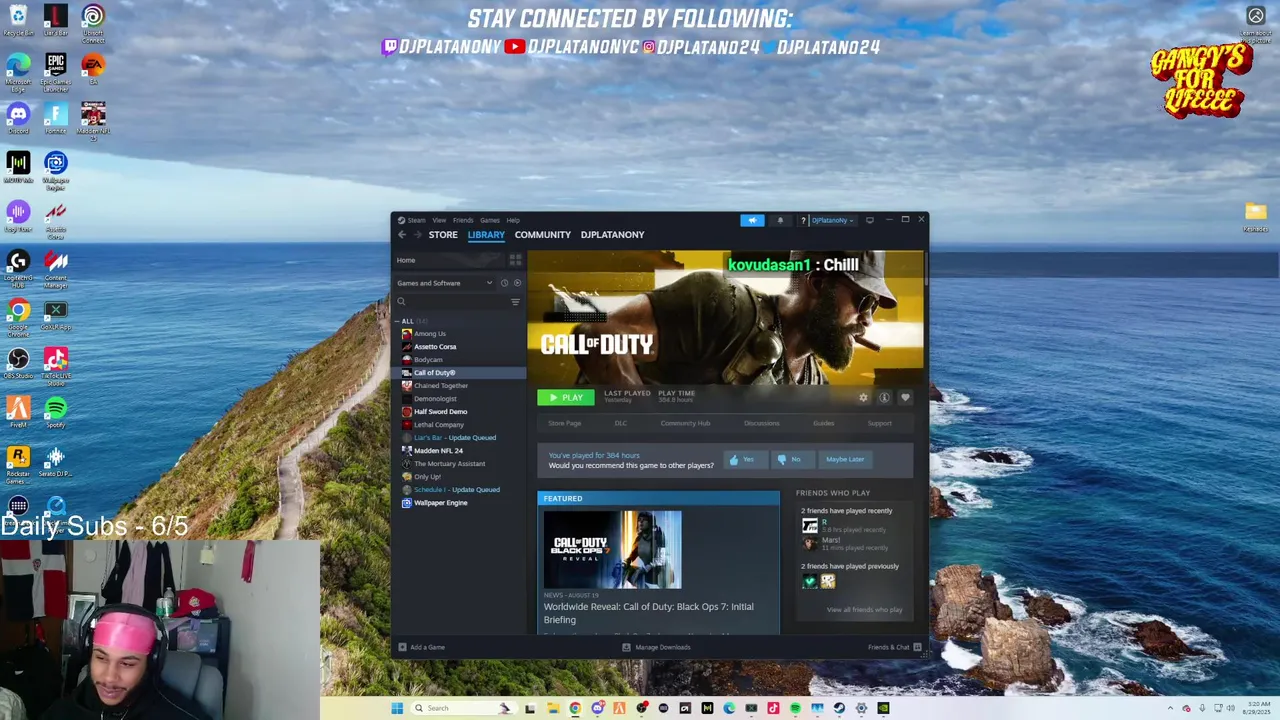Open the Spotify desktop shortcut
The image size is (1280, 720).
[x=56, y=410]
